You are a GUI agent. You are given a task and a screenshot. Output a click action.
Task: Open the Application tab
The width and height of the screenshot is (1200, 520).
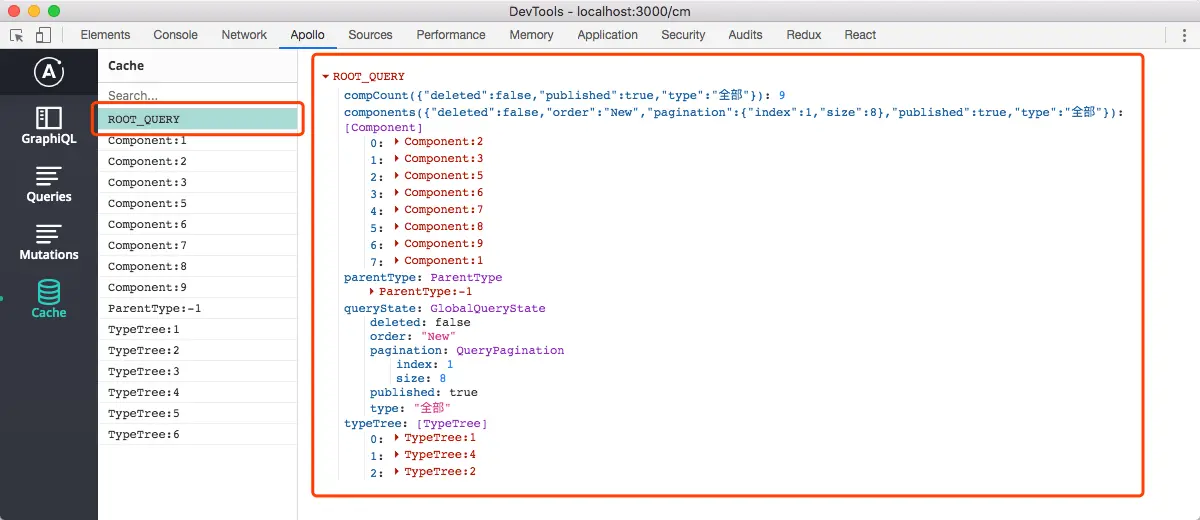(x=607, y=35)
